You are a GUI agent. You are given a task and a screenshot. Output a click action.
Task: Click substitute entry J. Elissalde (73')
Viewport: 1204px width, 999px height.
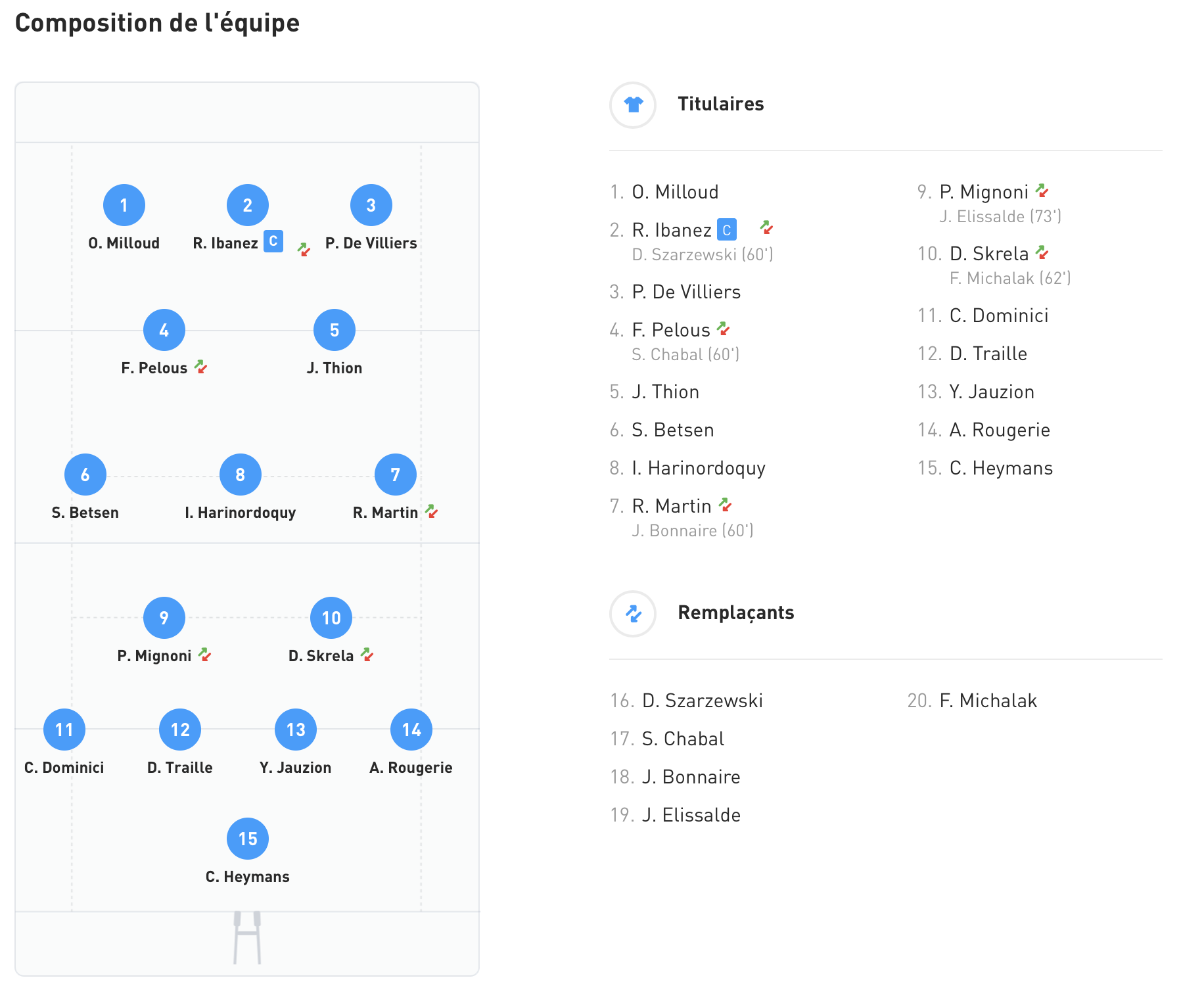(x=1000, y=216)
